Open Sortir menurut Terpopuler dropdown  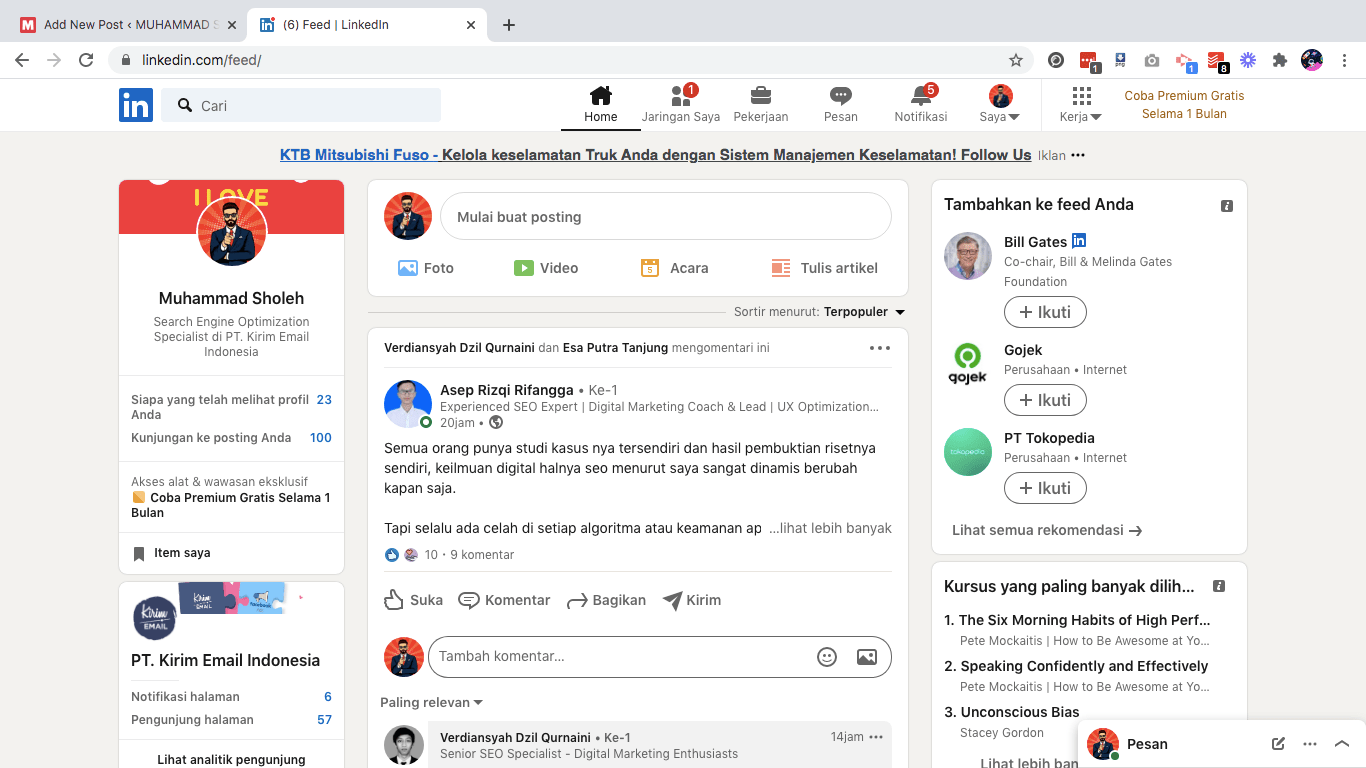pyautogui.click(x=865, y=312)
